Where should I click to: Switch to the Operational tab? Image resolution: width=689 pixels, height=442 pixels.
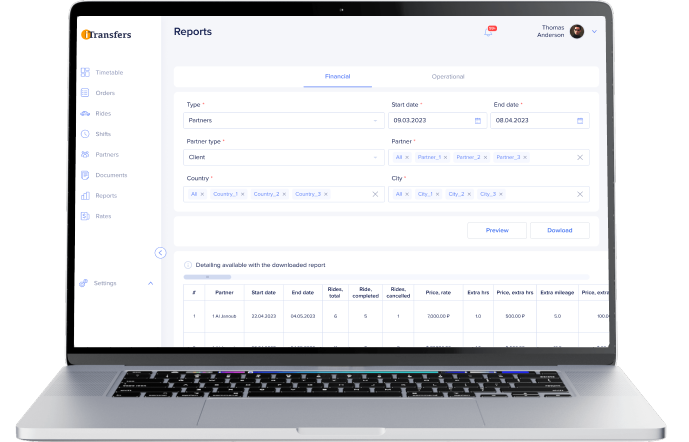(x=448, y=76)
